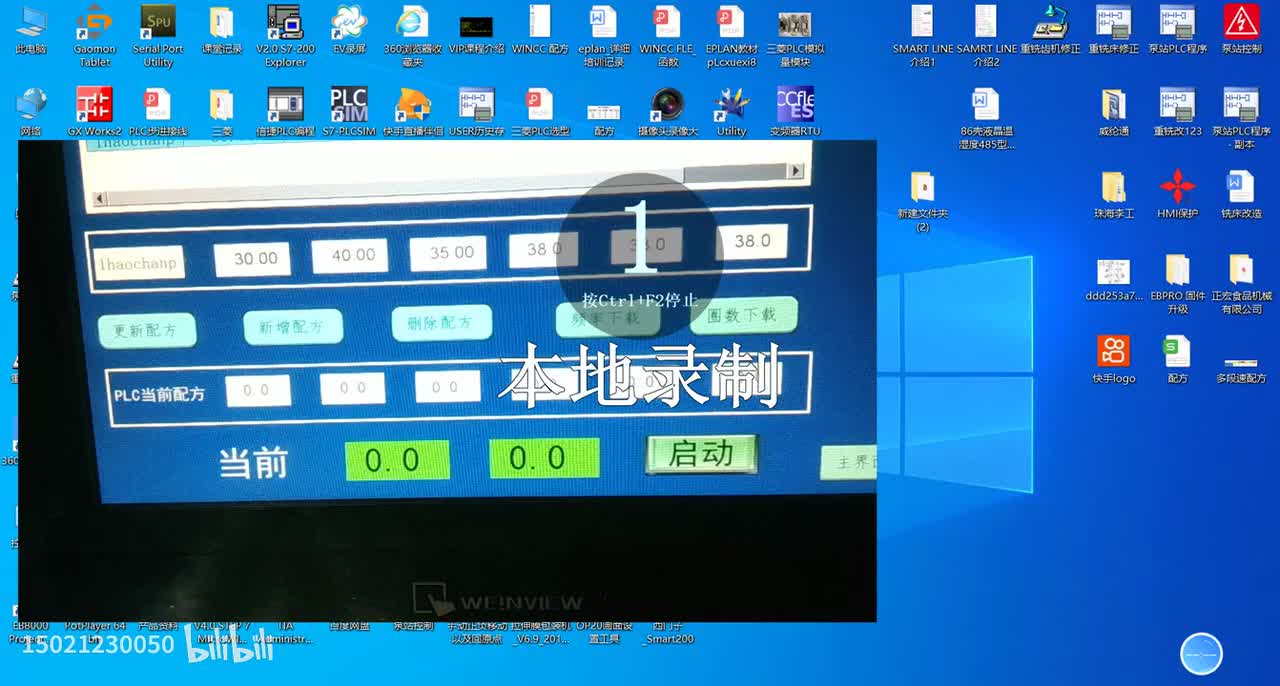
Task: Open 重铣齿机修正 project icon
Action: pyautogui.click(x=1050, y=30)
